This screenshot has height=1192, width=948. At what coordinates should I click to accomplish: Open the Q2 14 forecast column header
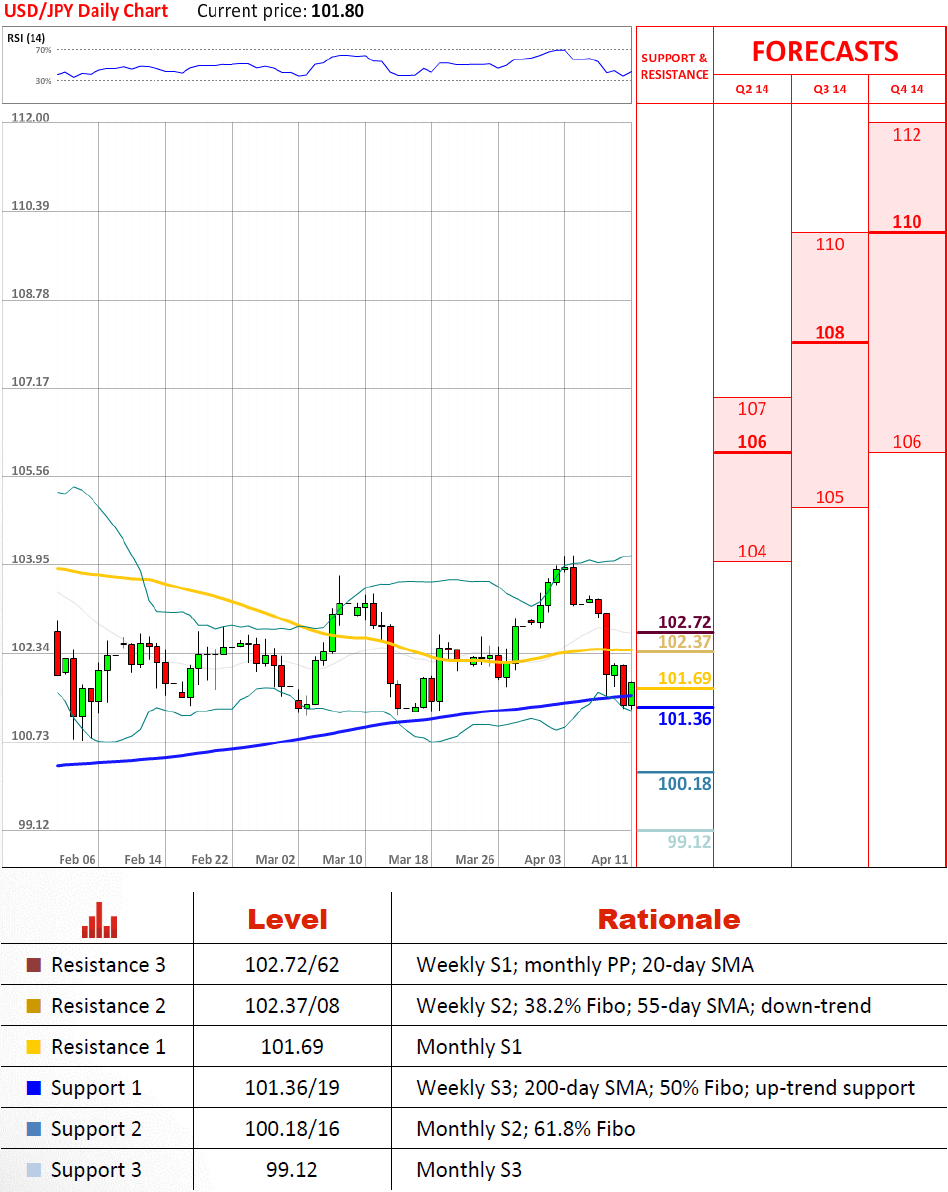(x=752, y=89)
